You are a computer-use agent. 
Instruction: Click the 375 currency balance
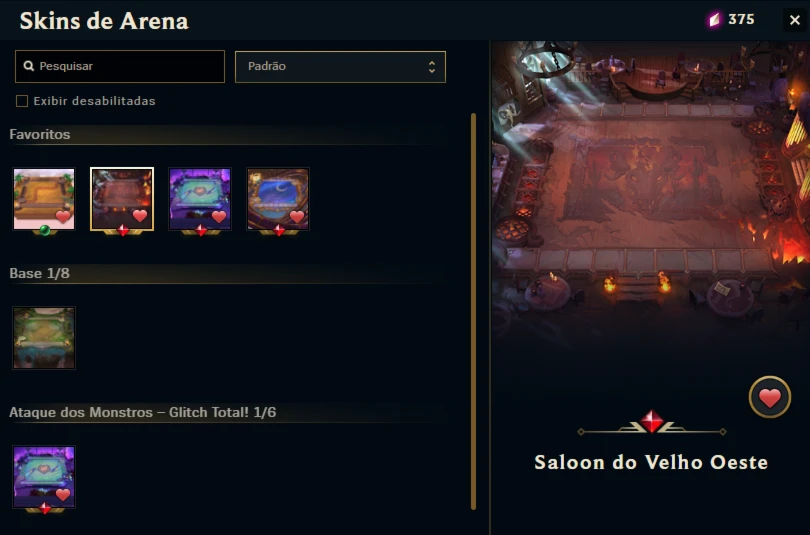[741, 20]
